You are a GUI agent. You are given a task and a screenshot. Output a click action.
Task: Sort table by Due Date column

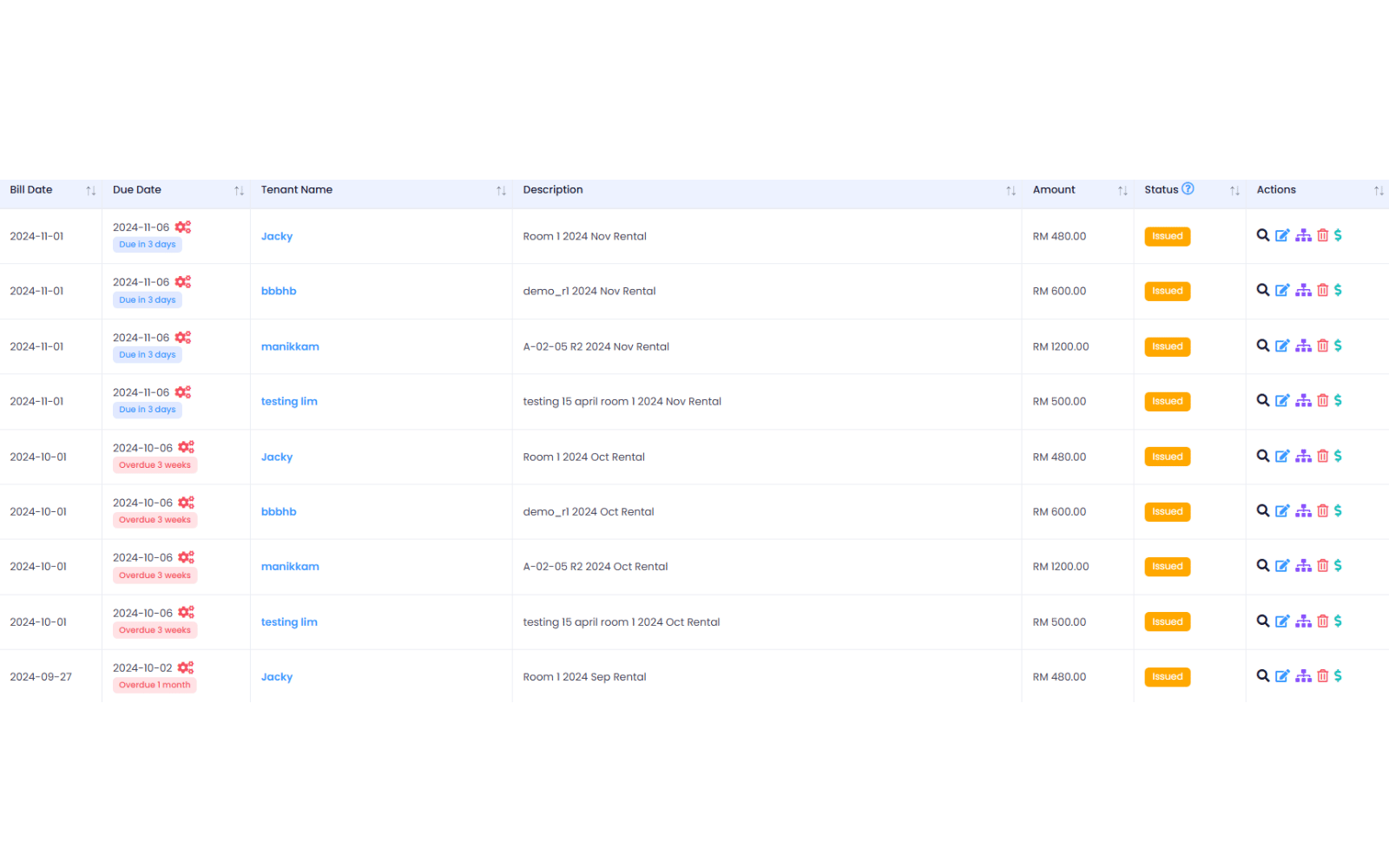tap(239, 191)
